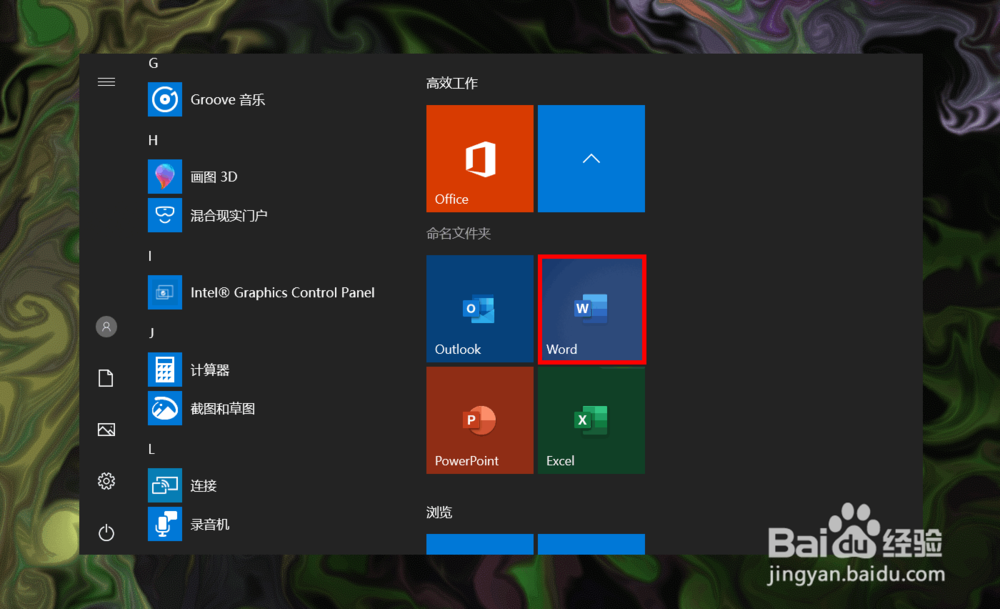The width and height of the screenshot is (1000, 609).
Task: Launch the 录音机 voice recorder app
Action: [x=165, y=524]
